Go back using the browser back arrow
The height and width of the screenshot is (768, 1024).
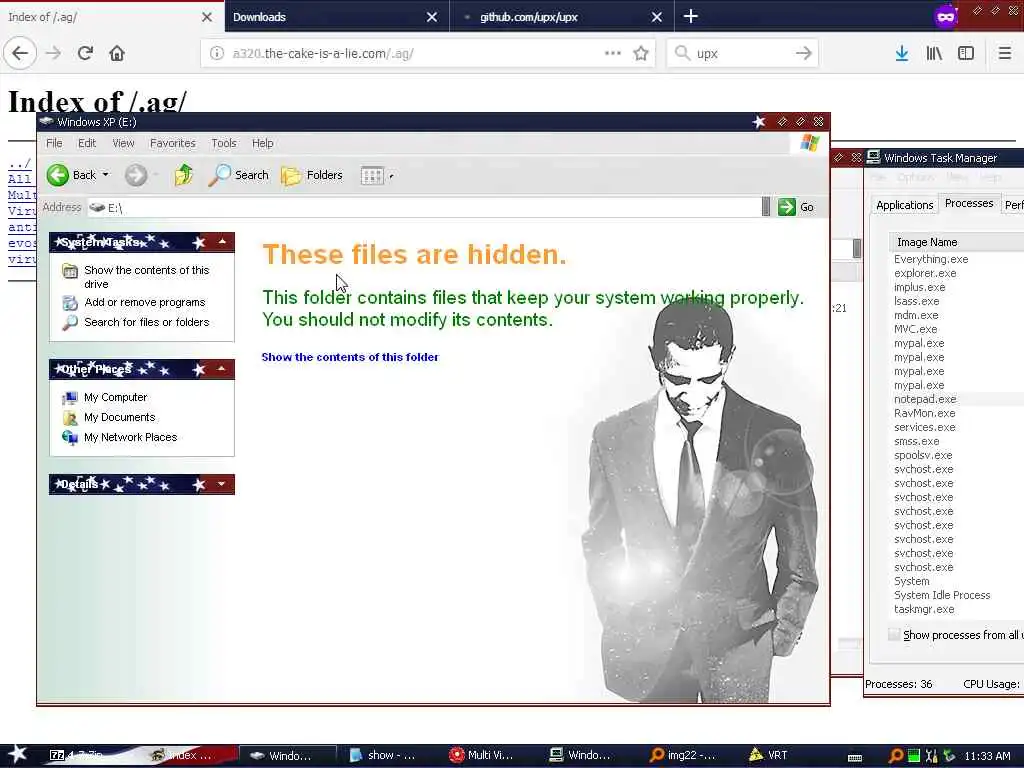(x=20, y=54)
